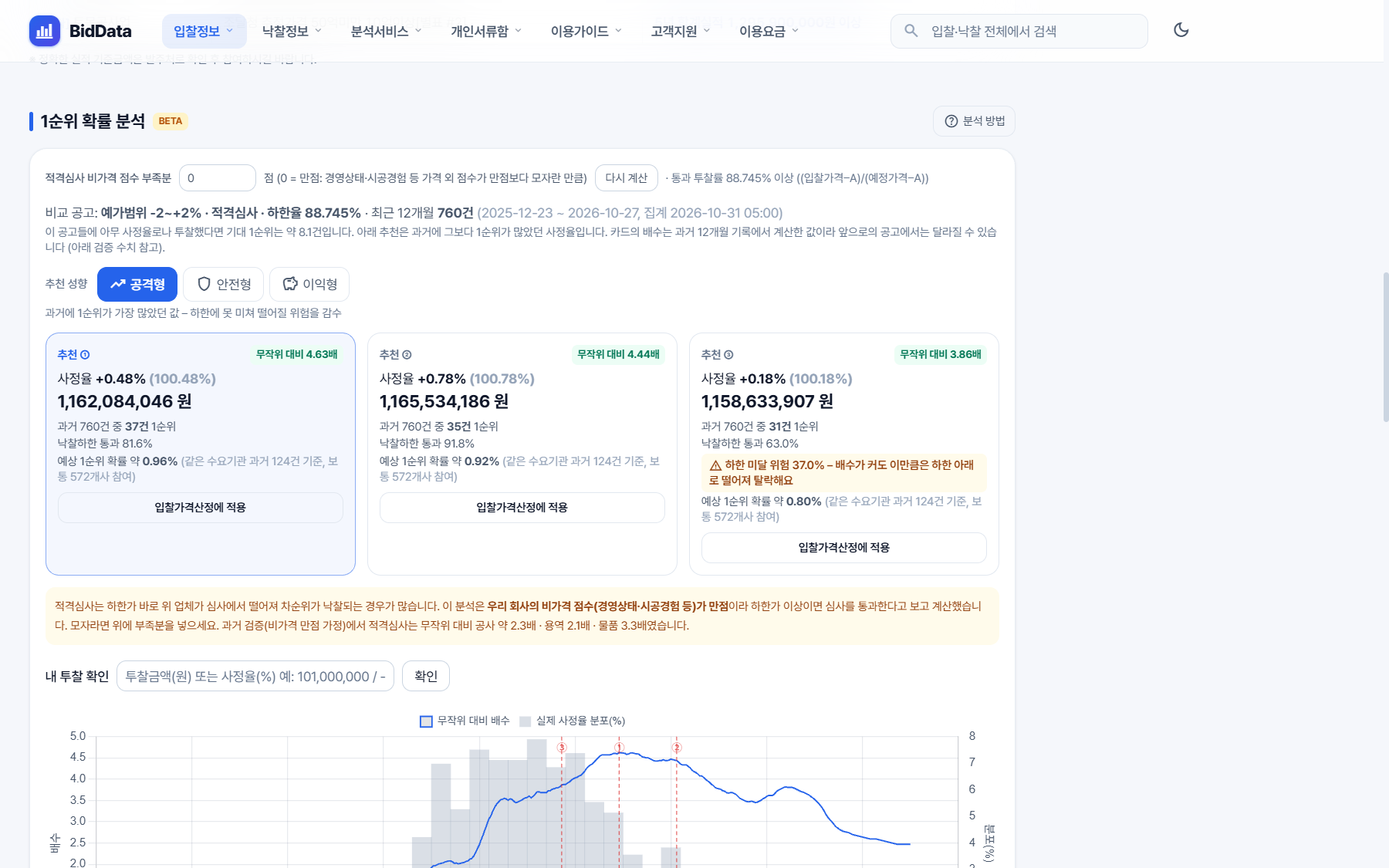Apply +0.18% card to 입찰가격산정

[x=844, y=548]
